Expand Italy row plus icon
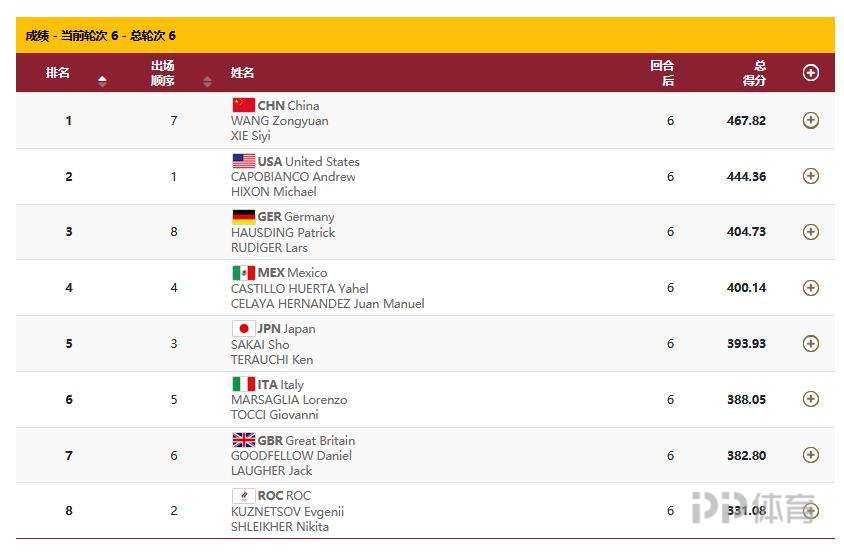Viewport: 844px width, 553px height. coord(811,399)
